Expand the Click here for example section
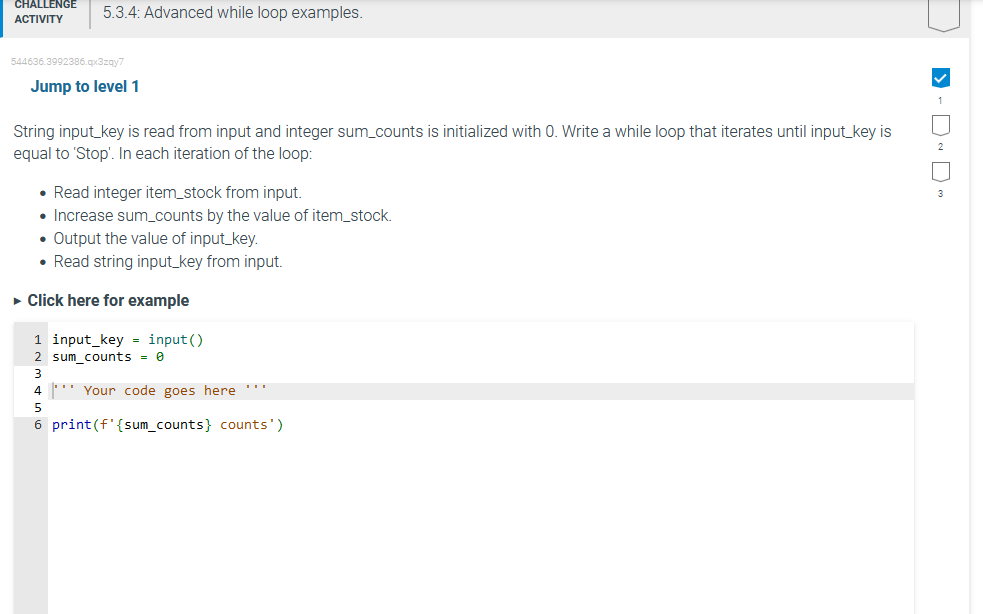This screenshot has width=983, height=614. tap(108, 300)
